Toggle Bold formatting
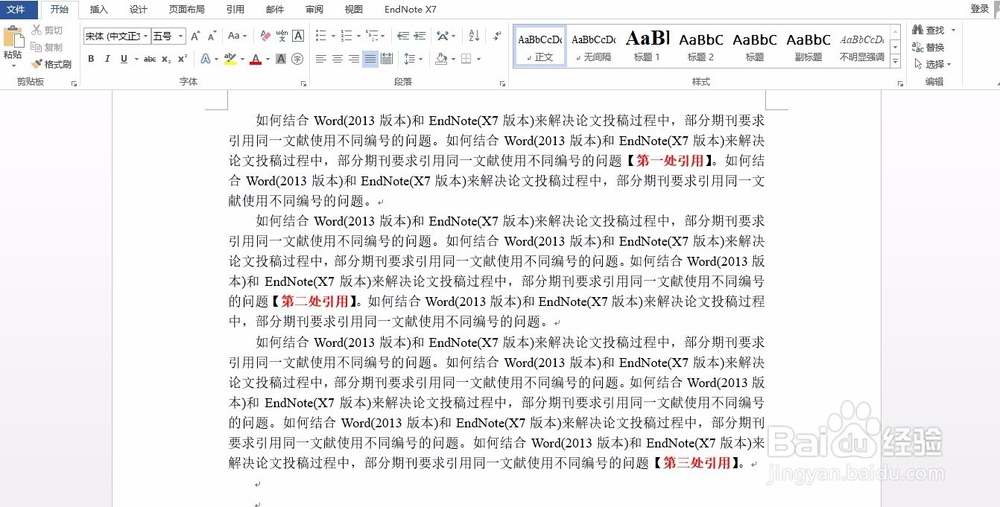The height and width of the screenshot is (507, 1000). (91, 59)
